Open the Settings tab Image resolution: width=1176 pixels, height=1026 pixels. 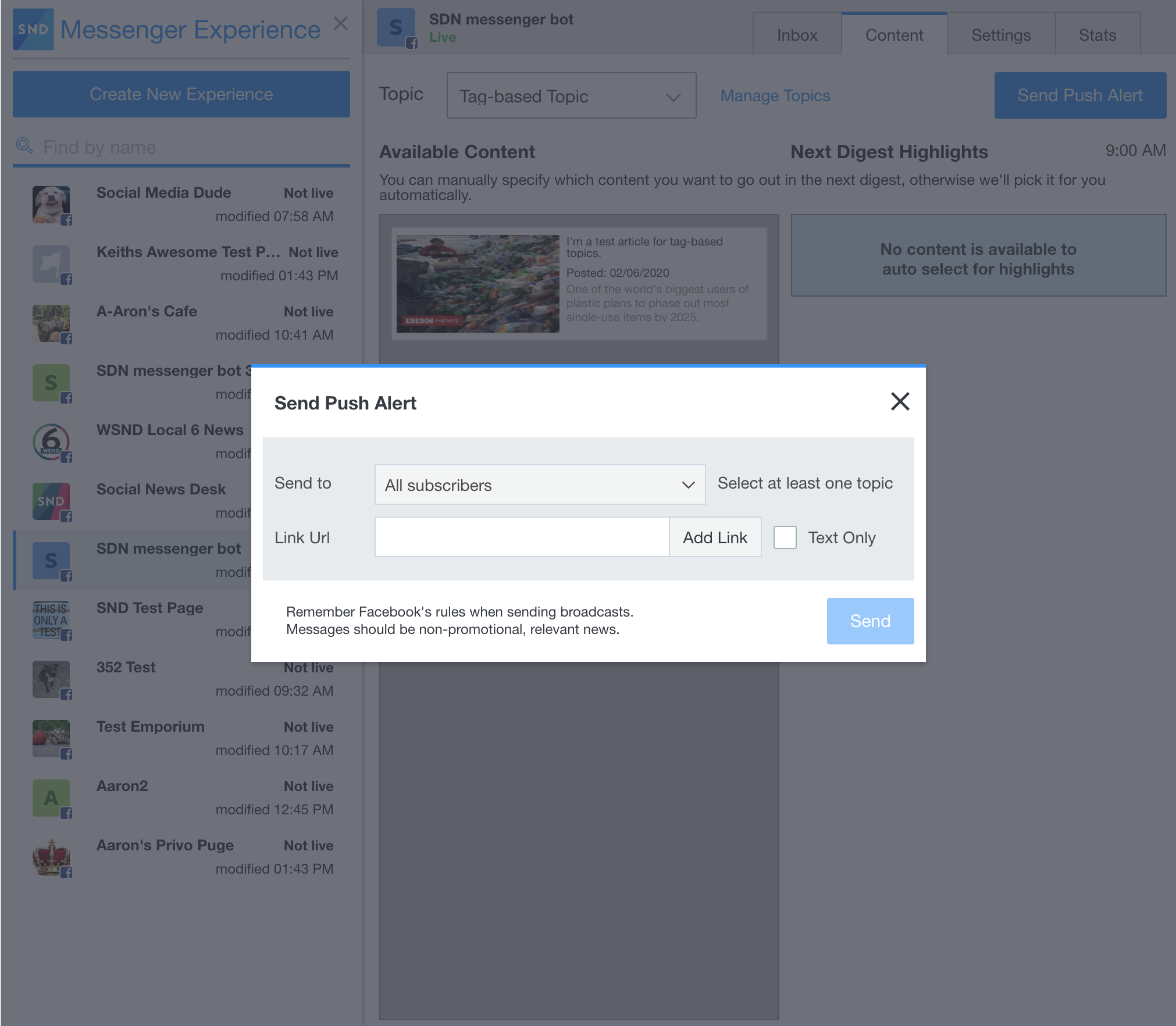[x=1001, y=35]
